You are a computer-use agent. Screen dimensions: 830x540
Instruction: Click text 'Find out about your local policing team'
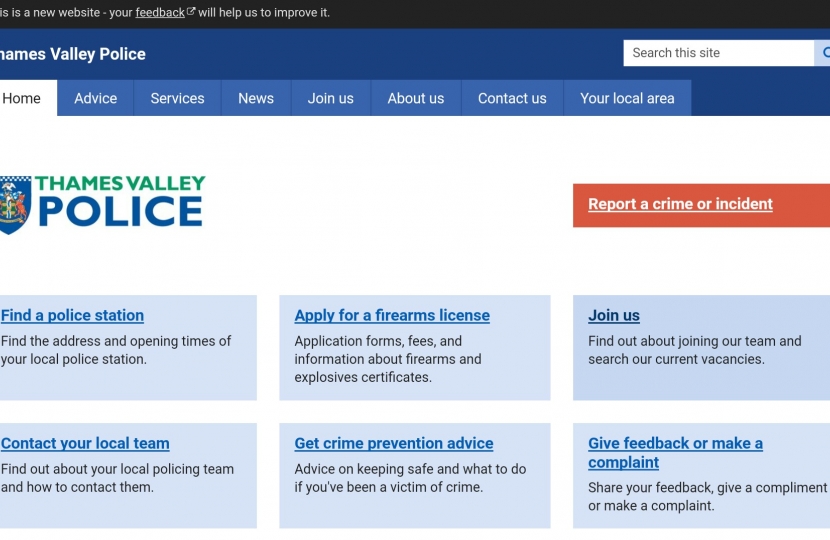[117, 469]
